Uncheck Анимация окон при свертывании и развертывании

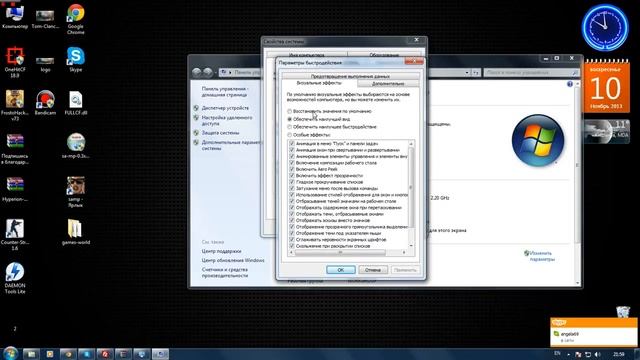(291, 150)
